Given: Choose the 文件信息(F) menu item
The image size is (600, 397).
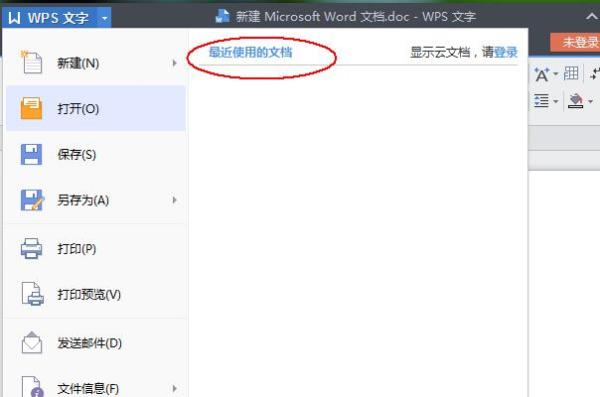Looking at the screenshot, I should [96, 388].
